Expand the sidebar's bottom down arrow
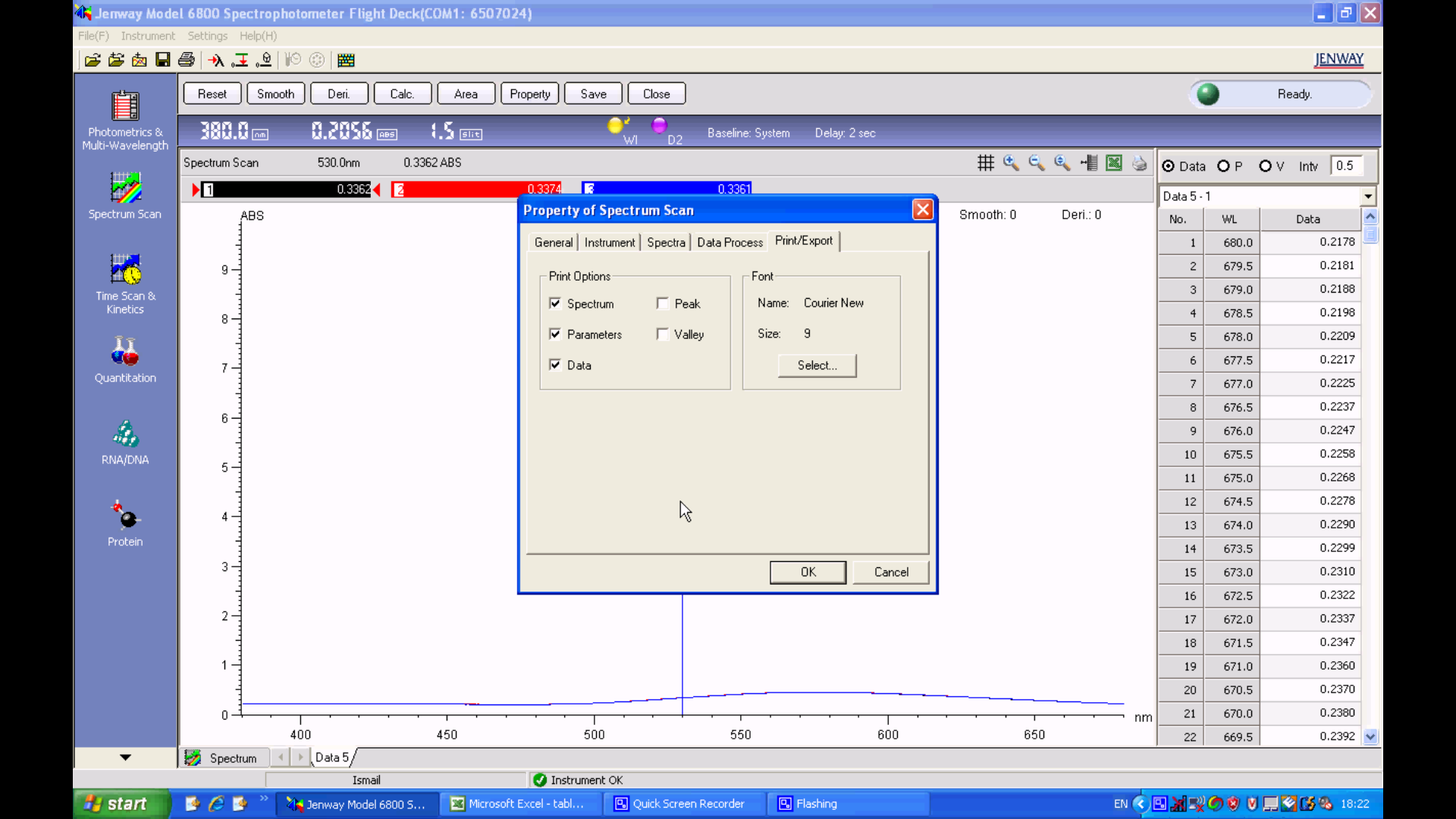1456x819 pixels. click(x=125, y=757)
